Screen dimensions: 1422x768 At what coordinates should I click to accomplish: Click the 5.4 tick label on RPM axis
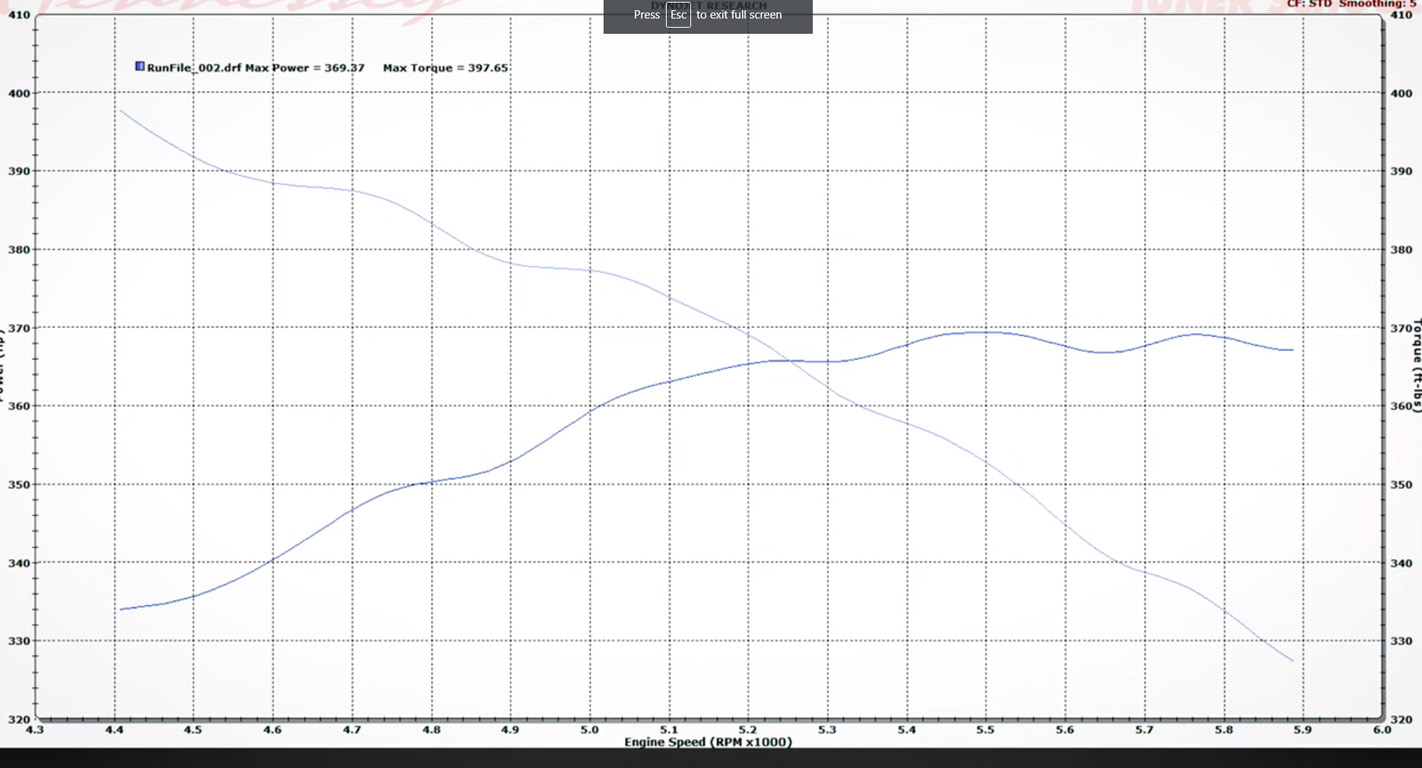point(906,730)
